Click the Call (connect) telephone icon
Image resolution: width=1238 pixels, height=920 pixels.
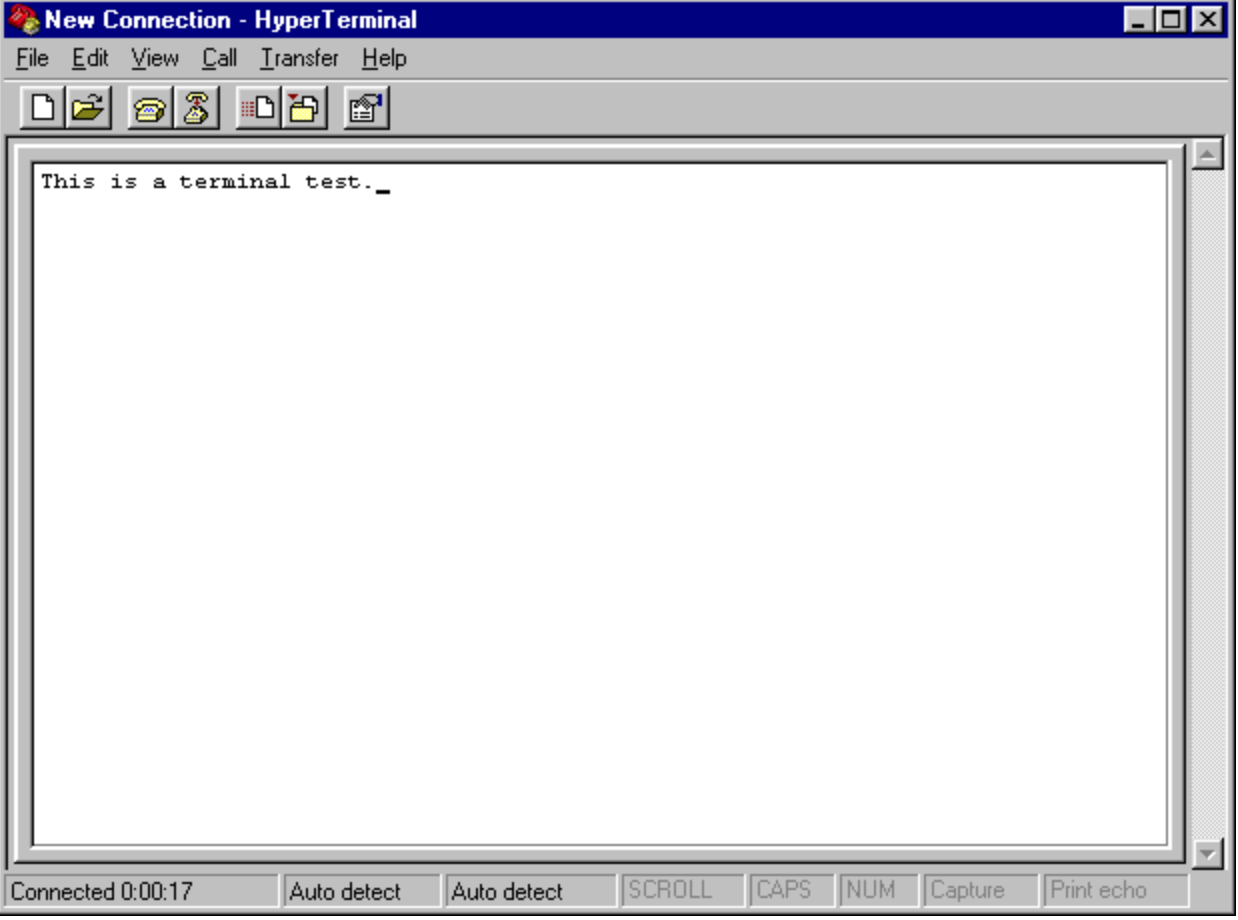[151, 108]
